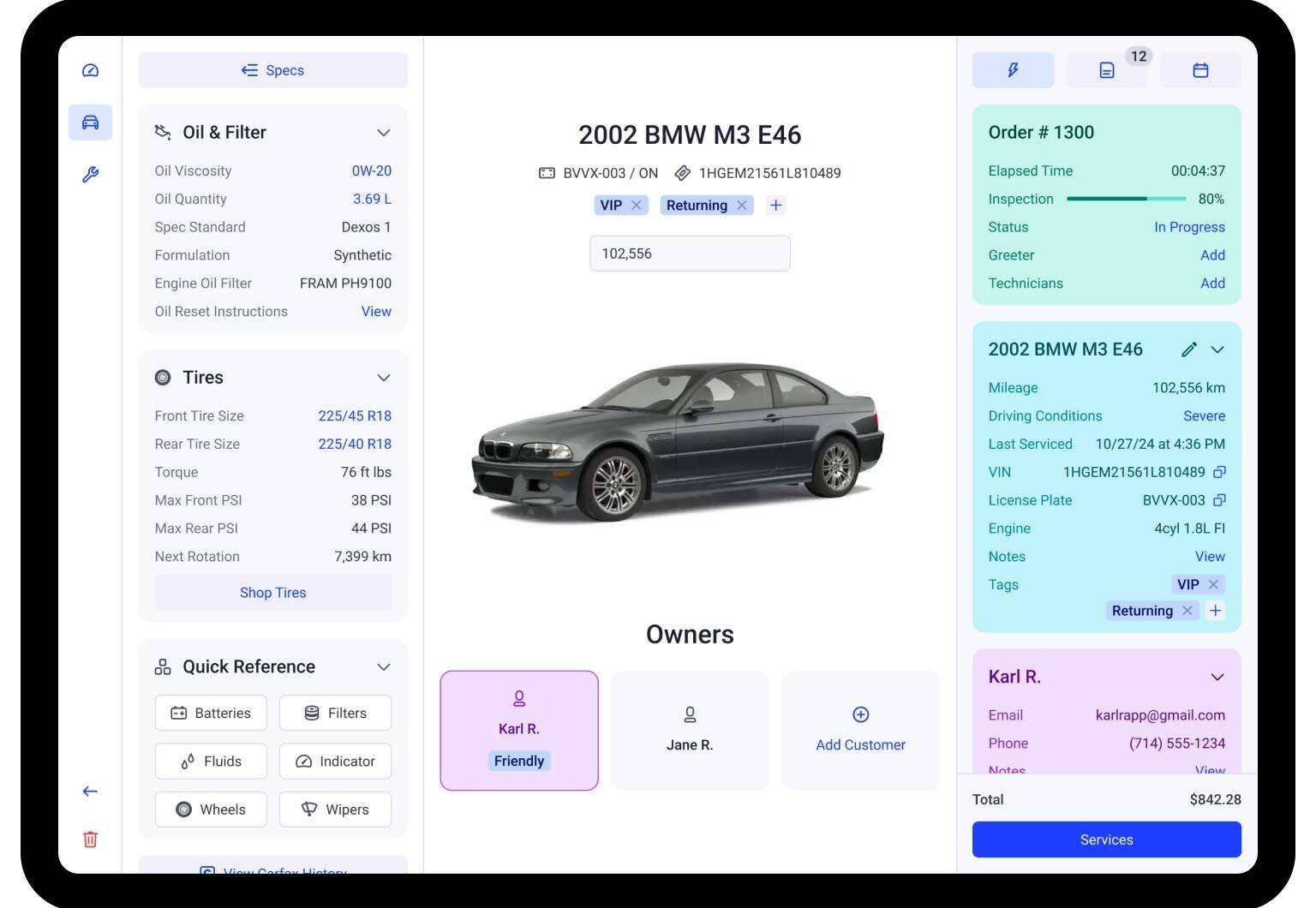The height and width of the screenshot is (908, 1316).
Task: Open the Batteries quick reference
Action: (211, 713)
